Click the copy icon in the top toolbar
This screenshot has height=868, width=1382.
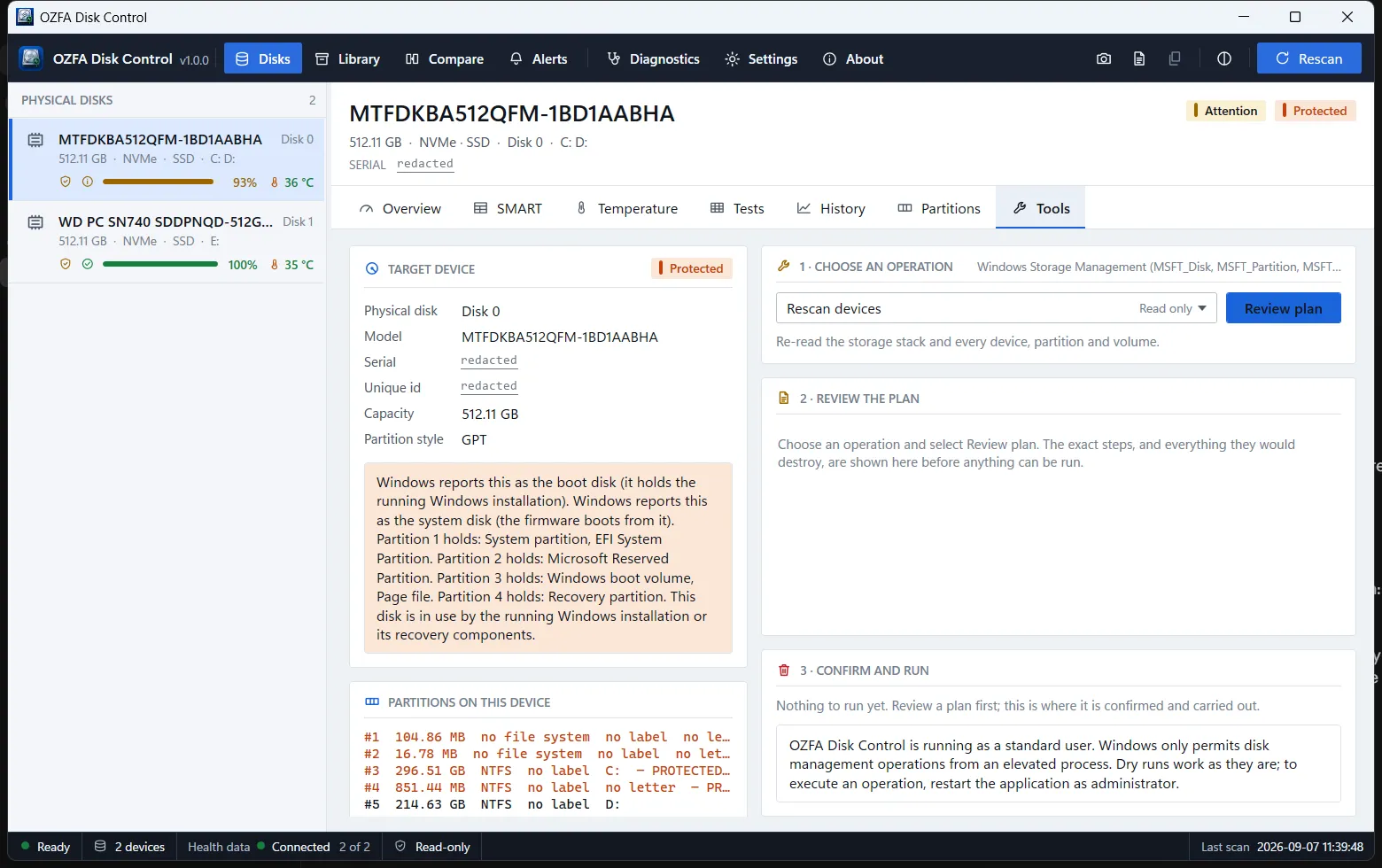[x=1175, y=58]
